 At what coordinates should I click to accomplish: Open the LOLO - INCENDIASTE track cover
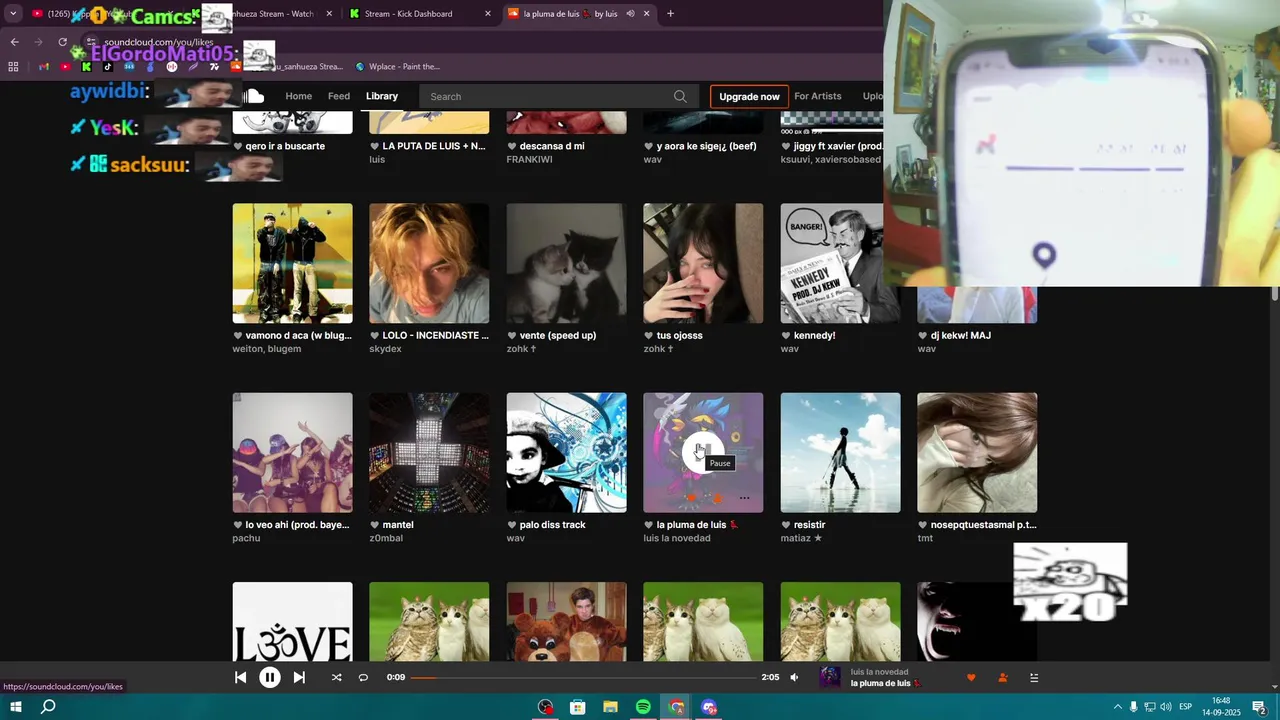pos(429,263)
